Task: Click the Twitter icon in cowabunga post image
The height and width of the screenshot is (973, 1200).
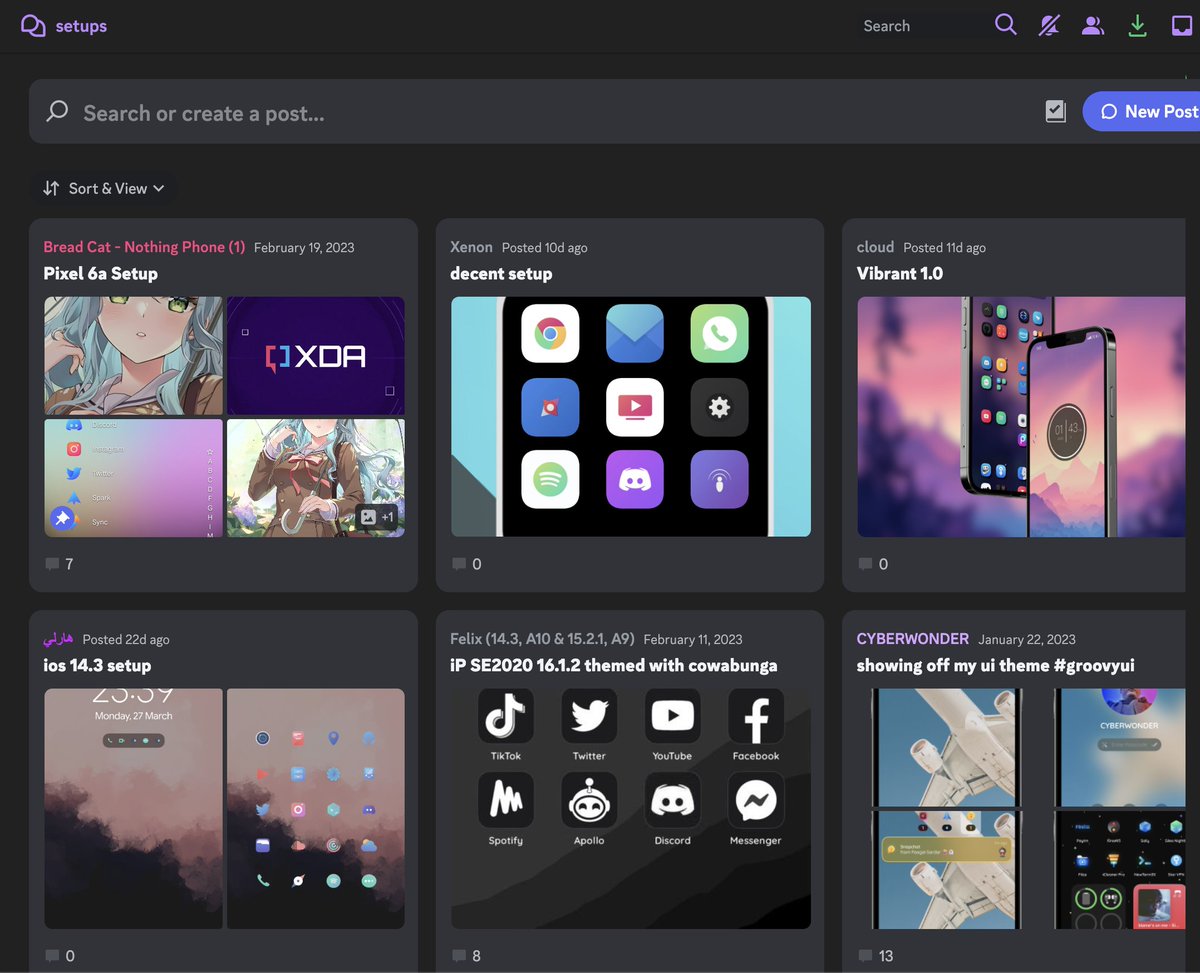Action: (x=589, y=716)
